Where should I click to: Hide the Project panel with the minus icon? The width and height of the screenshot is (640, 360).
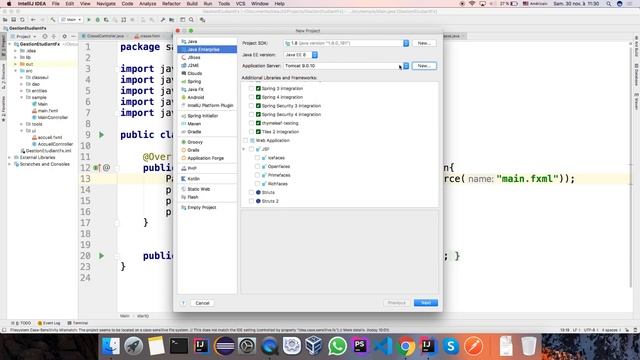coord(73,36)
